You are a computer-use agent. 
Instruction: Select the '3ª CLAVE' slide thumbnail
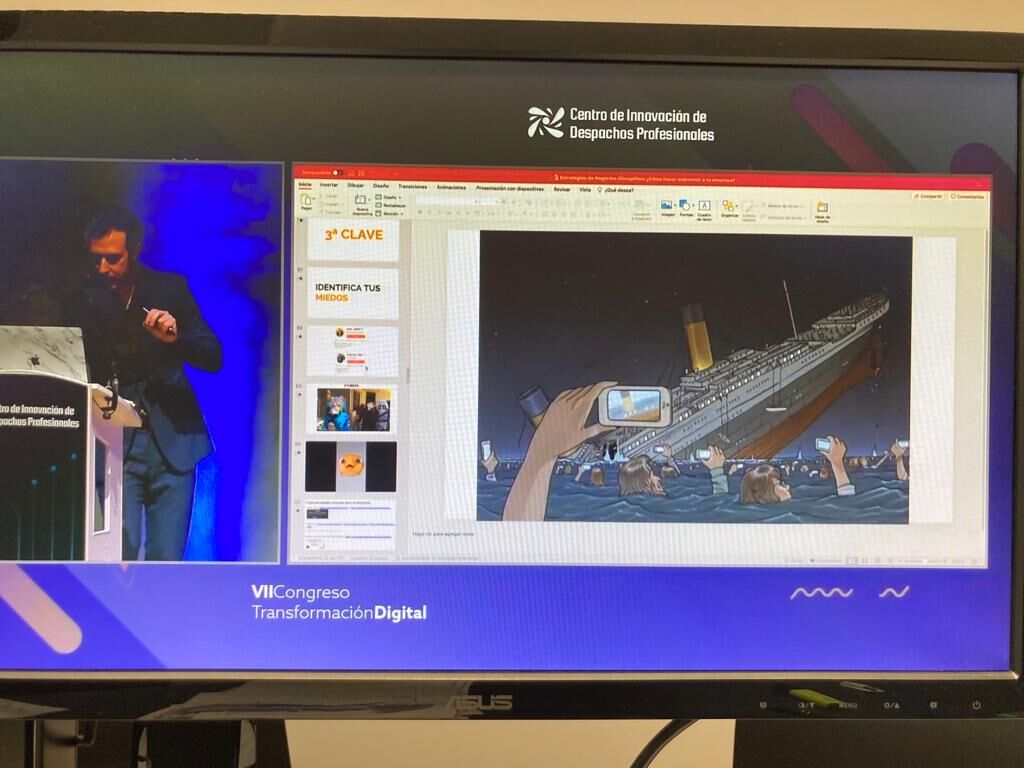pos(353,238)
